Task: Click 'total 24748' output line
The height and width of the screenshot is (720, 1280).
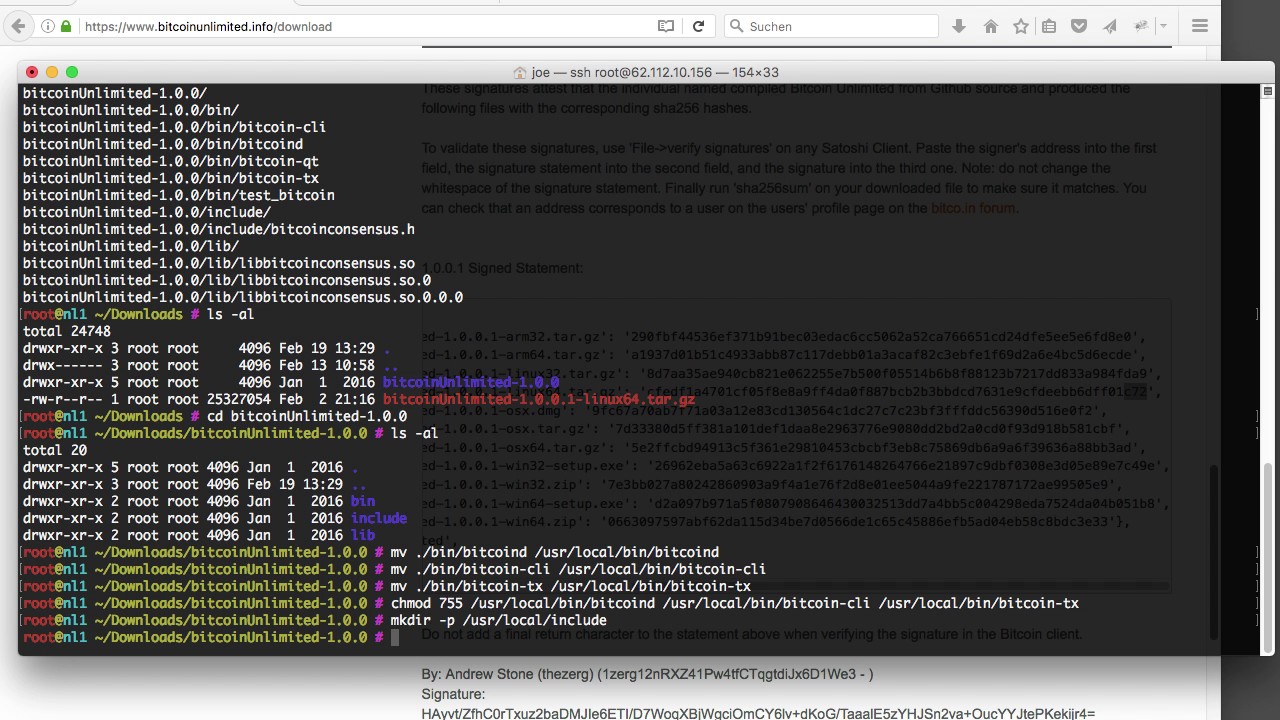Action: (x=67, y=332)
